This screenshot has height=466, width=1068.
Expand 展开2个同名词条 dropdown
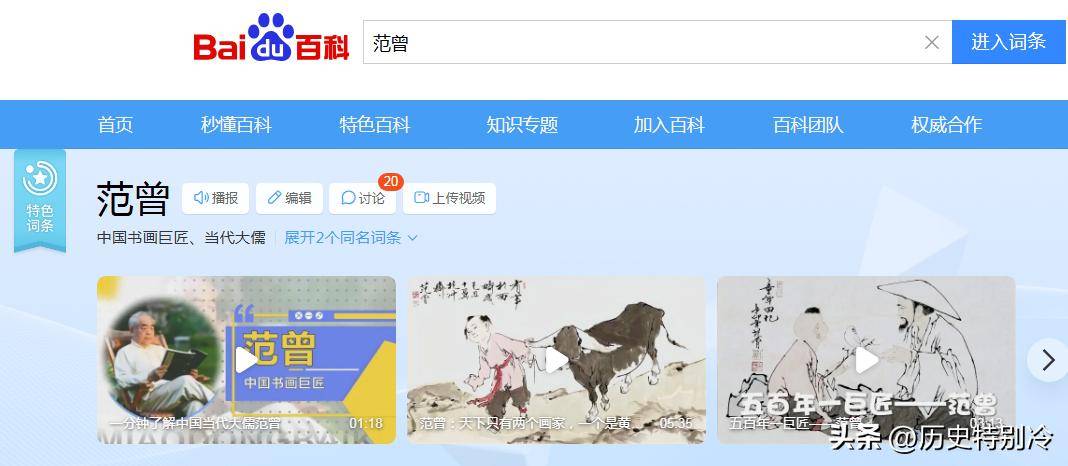pos(351,238)
